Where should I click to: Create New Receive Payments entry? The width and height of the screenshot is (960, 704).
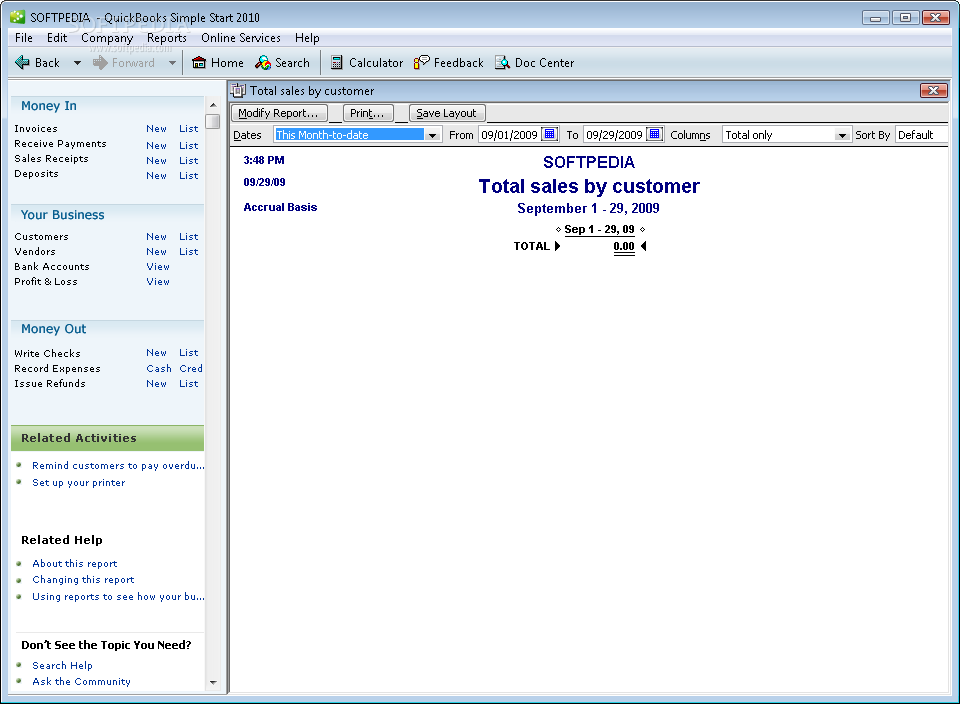156,146
